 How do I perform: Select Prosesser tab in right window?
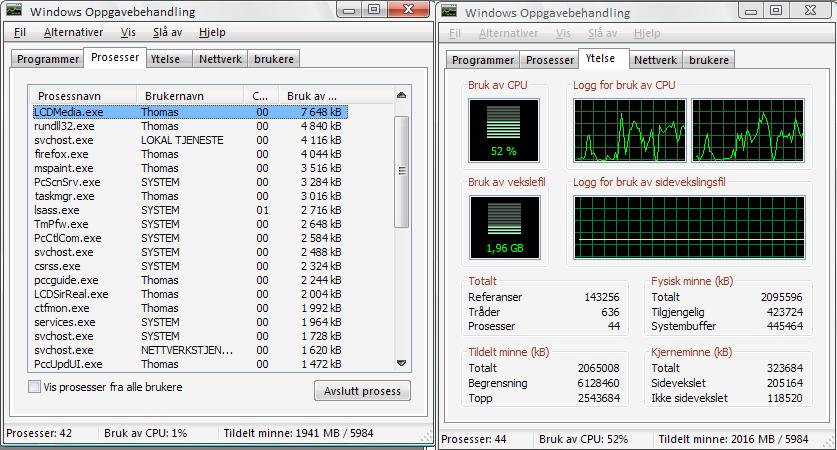pyautogui.click(x=550, y=60)
